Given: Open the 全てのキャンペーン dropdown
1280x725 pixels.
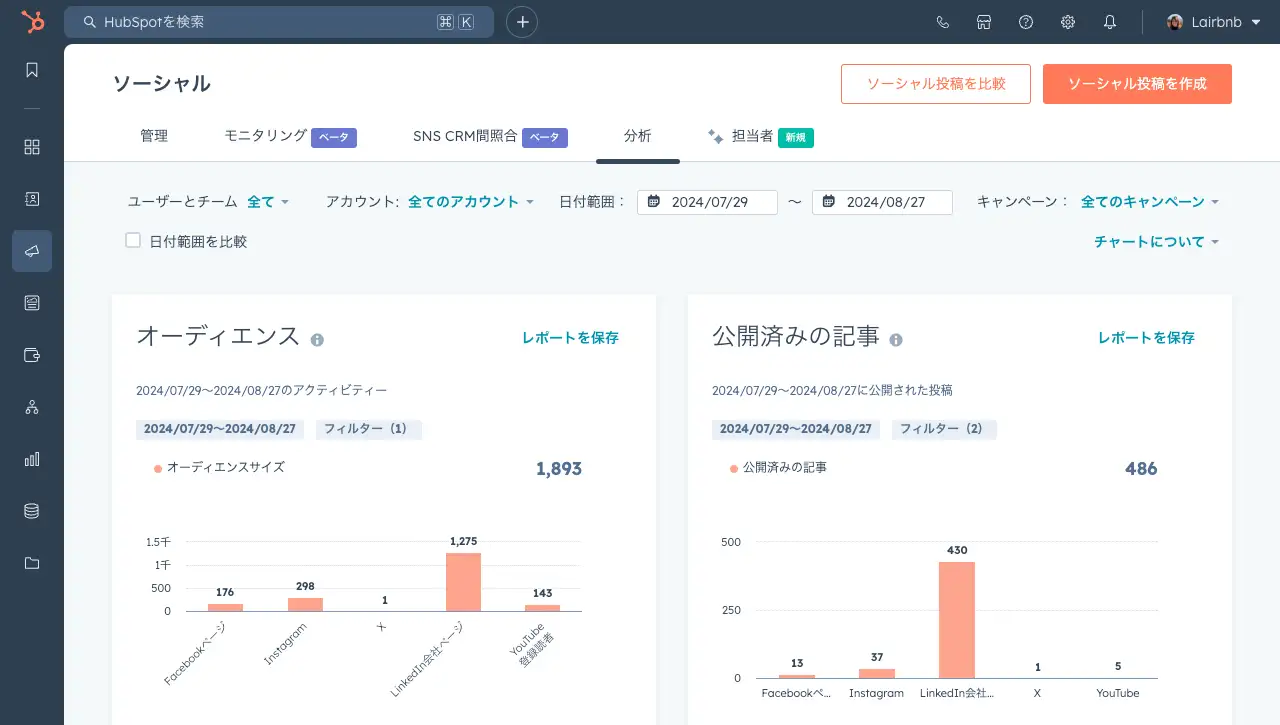Looking at the screenshot, I should click(1144, 201).
